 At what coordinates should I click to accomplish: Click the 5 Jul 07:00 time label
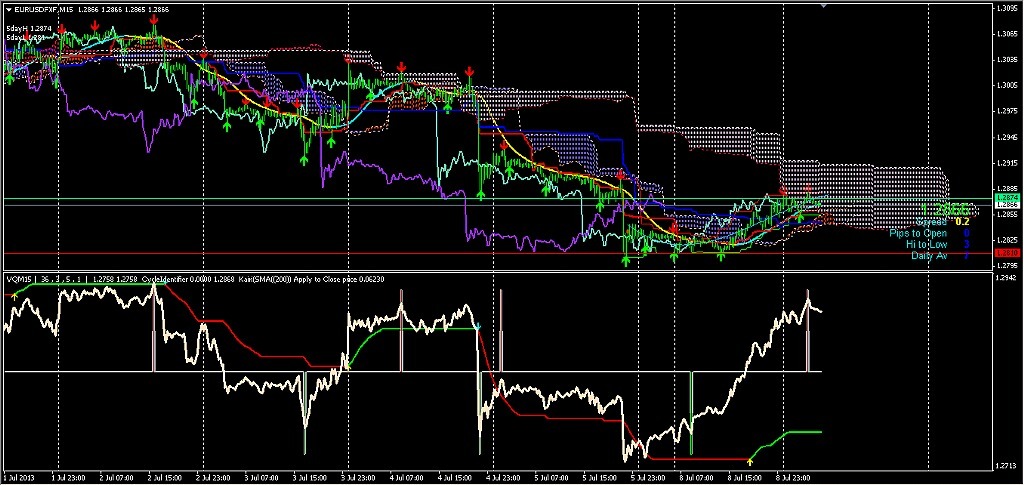click(551, 478)
